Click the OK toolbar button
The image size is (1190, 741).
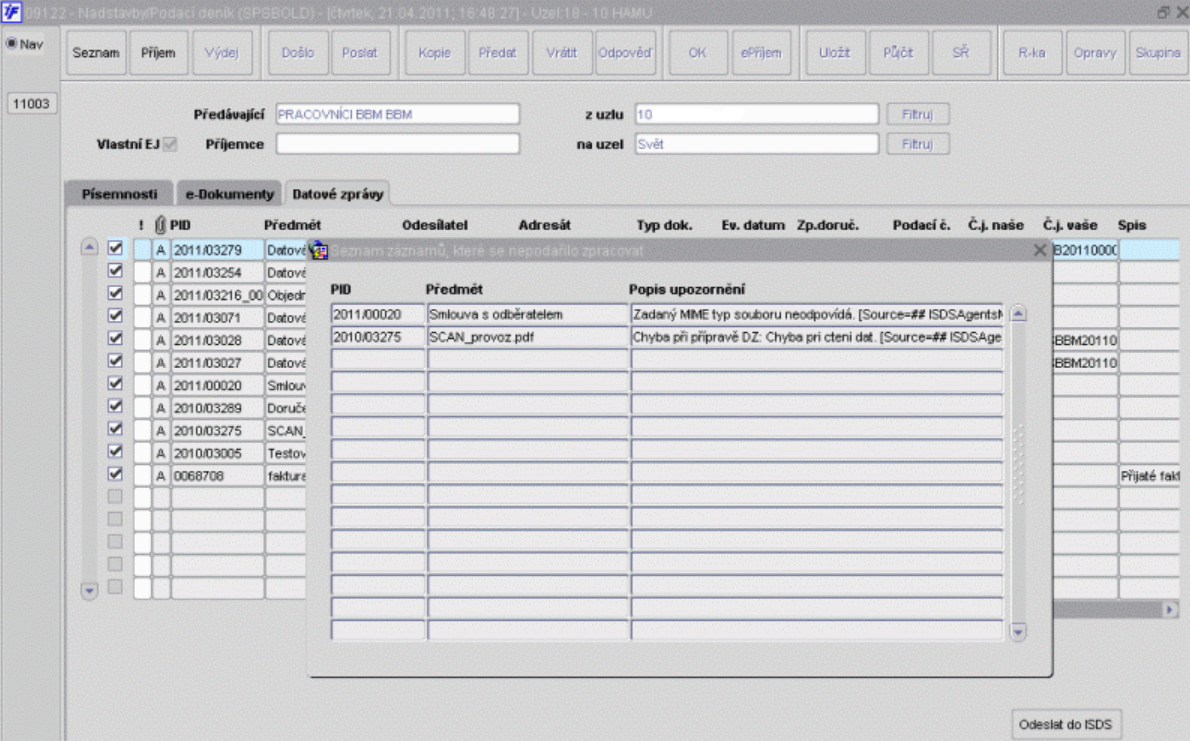click(697, 52)
